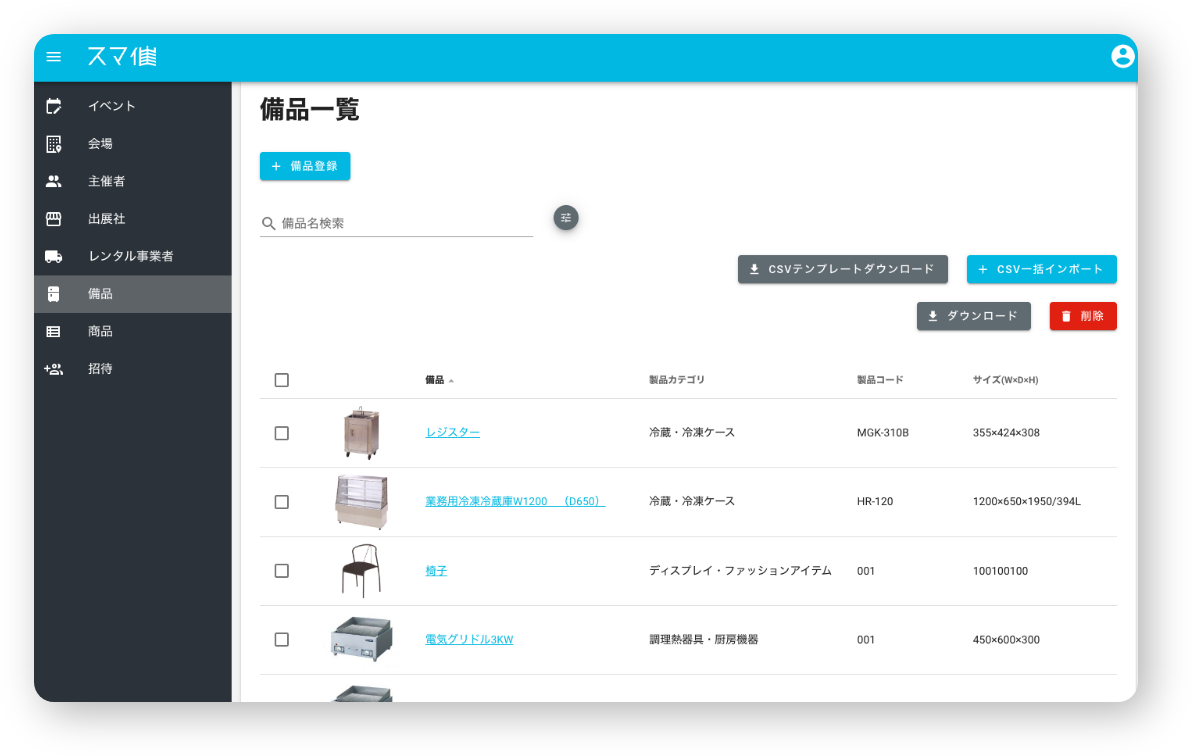Click the trash icon on the 削除 button
Image resolution: width=1192 pixels, height=756 pixels.
tap(1064, 315)
